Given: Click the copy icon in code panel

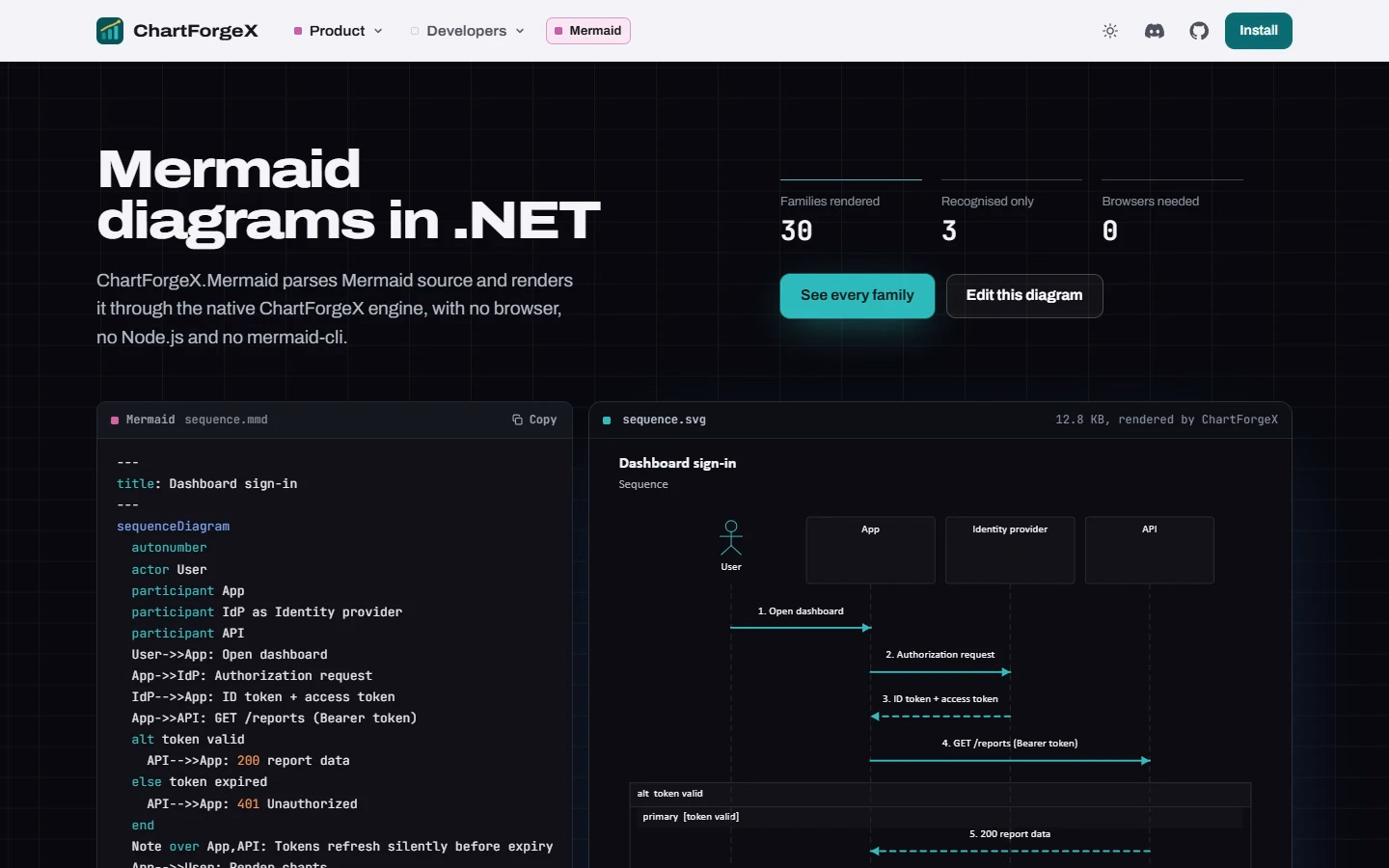Looking at the screenshot, I should coord(517,420).
